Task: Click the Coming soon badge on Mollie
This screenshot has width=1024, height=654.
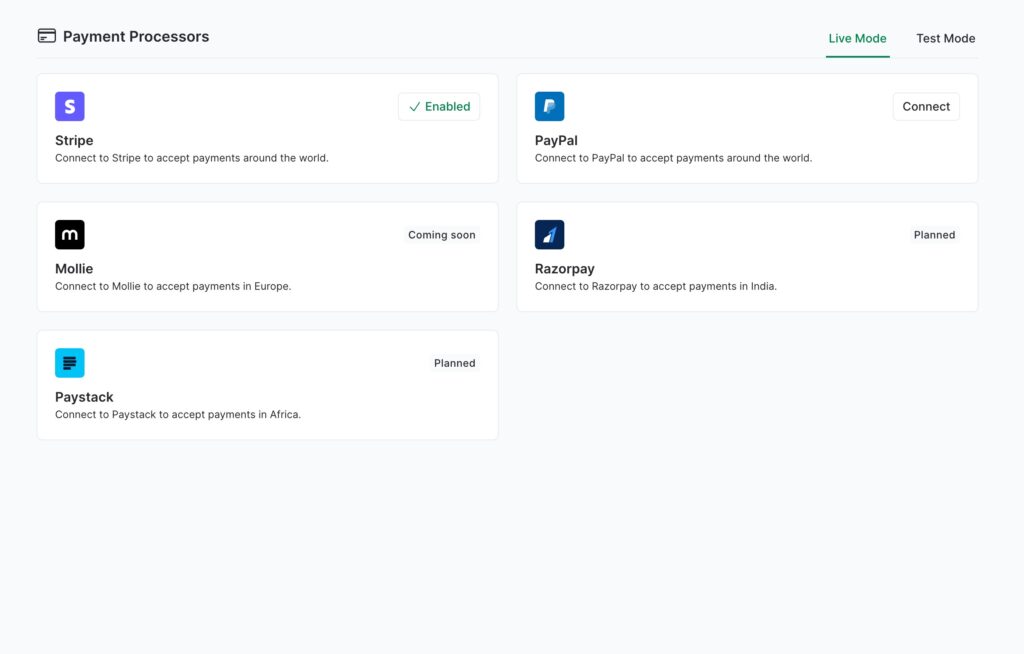Action: (441, 235)
